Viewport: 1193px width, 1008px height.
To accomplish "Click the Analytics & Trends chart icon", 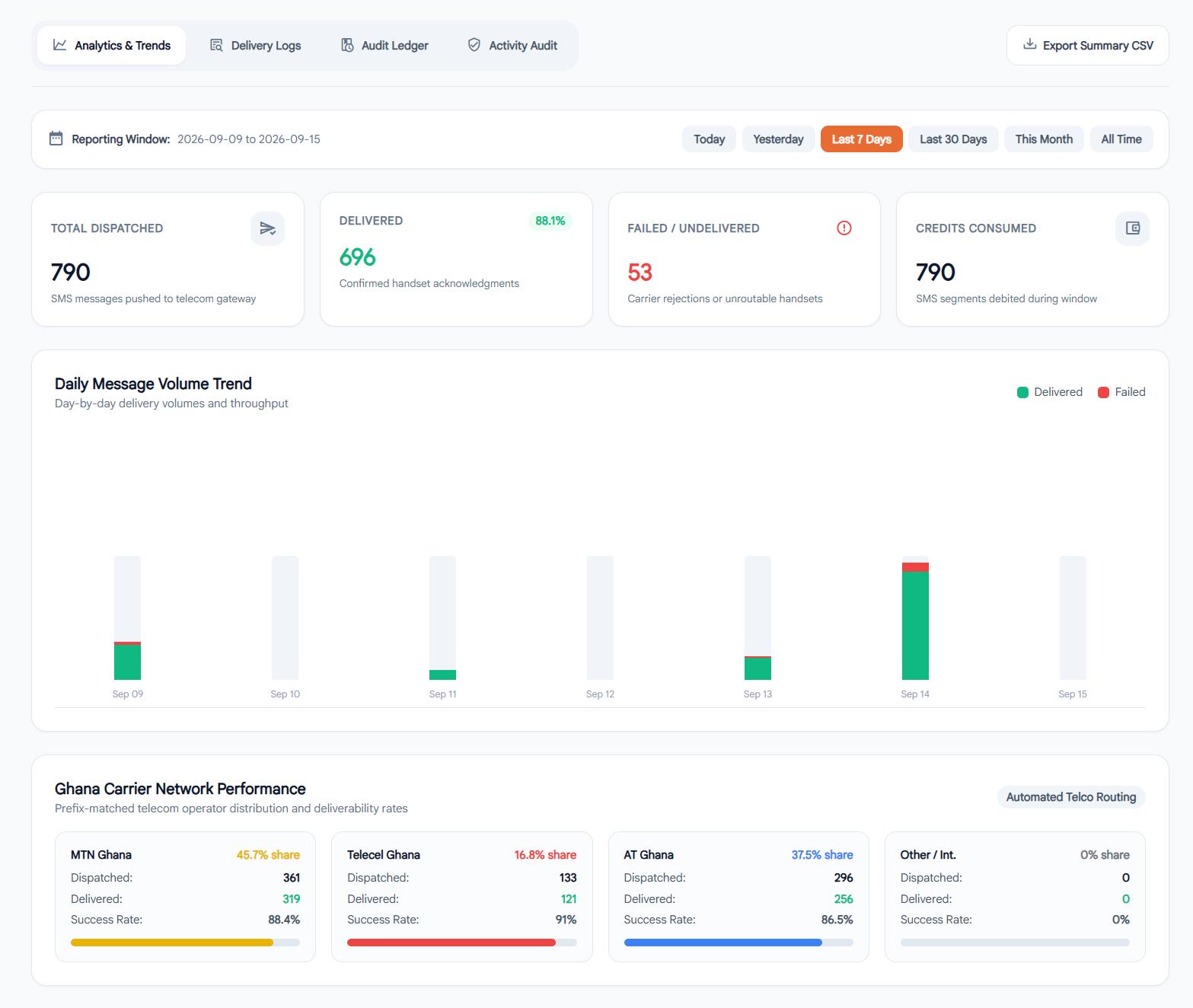I will (x=59, y=45).
